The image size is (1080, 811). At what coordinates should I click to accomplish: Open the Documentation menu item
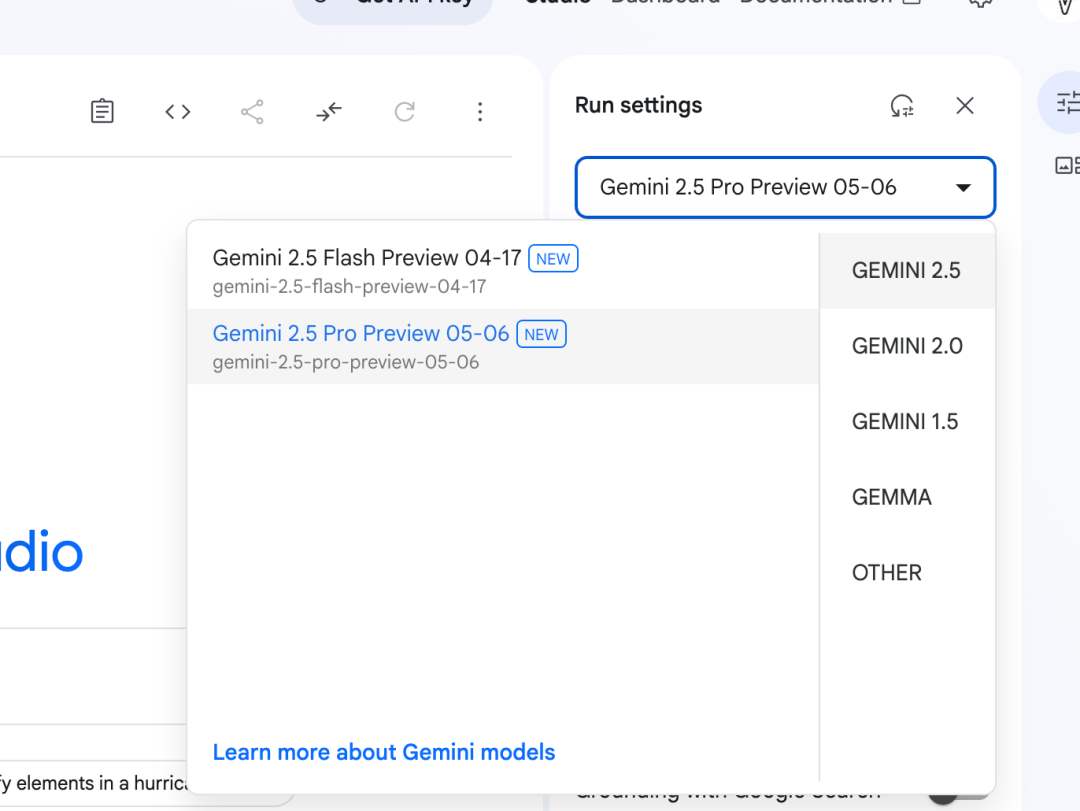tap(818, 3)
